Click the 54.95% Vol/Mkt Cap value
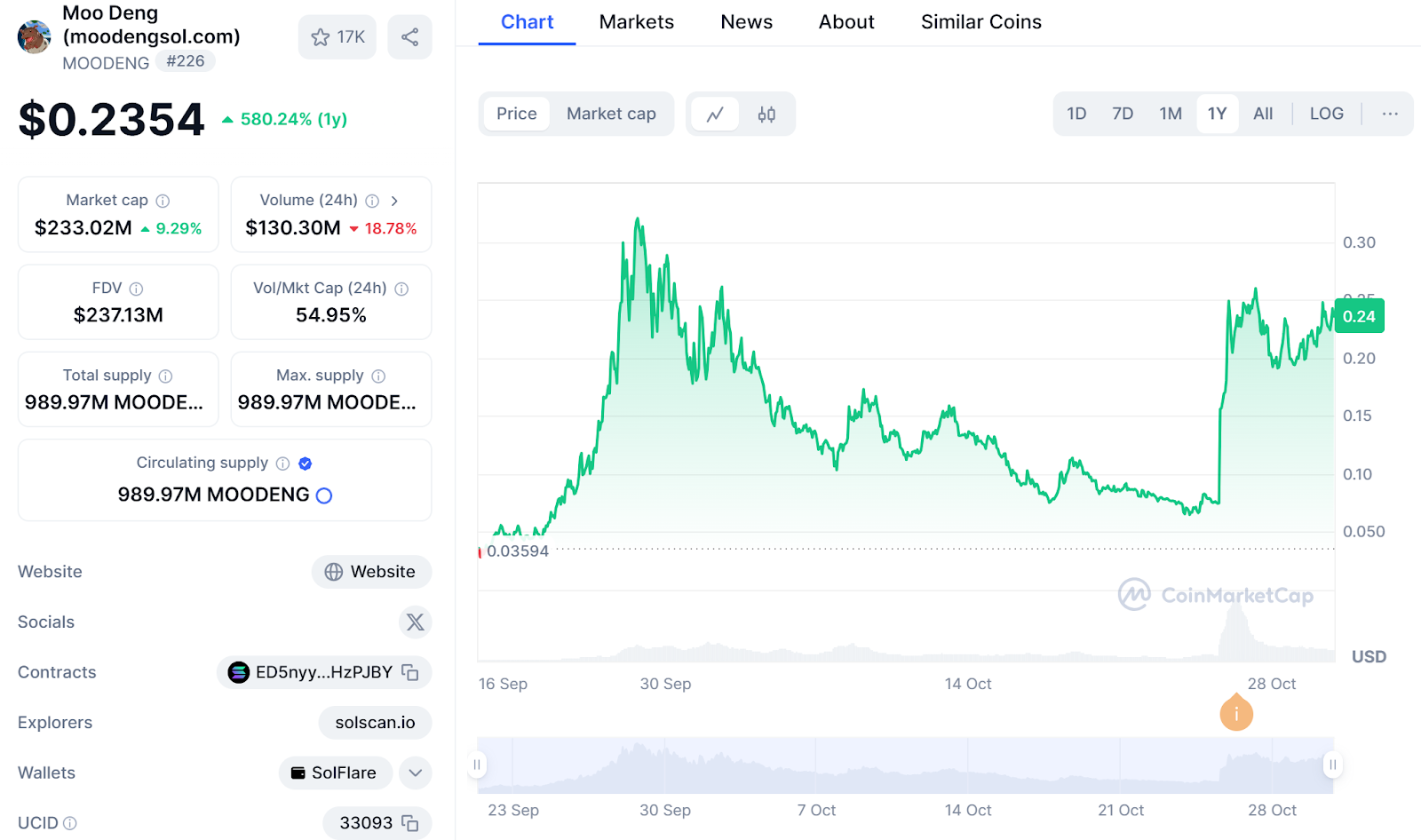This screenshot has width=1421, height=840. coord(331,315)
